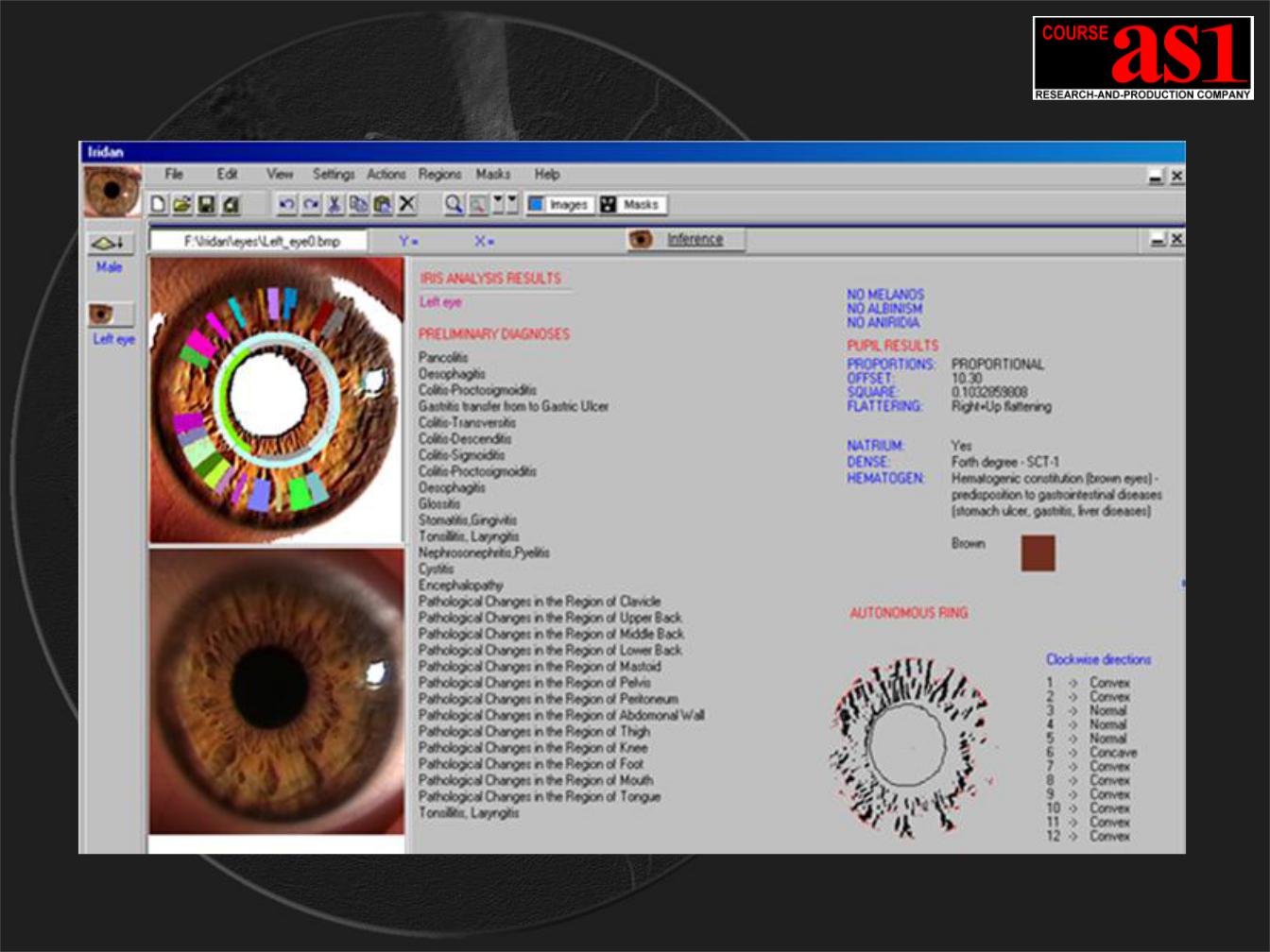Open the Regions menu
Image resolution: width=1270 pixels, height=952 pixels.
point(439,175)
